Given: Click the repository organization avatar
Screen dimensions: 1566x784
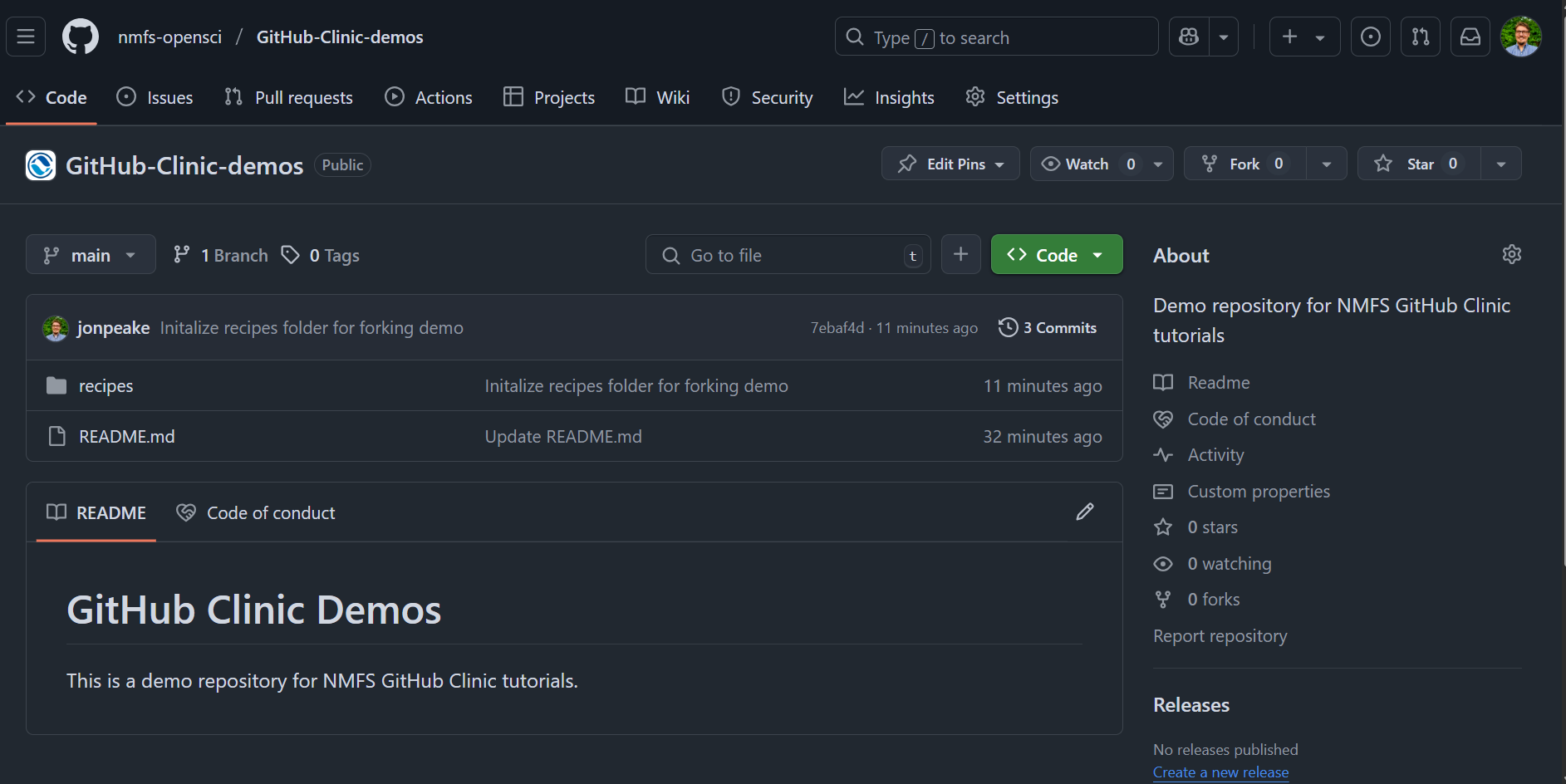Looking at the screenshot, I should point(41,165).
